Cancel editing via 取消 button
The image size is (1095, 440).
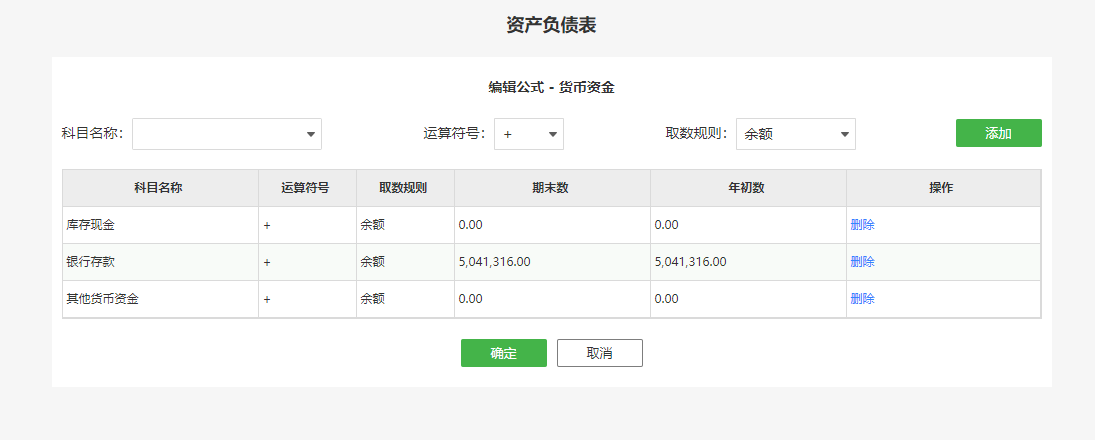[600, 353]
